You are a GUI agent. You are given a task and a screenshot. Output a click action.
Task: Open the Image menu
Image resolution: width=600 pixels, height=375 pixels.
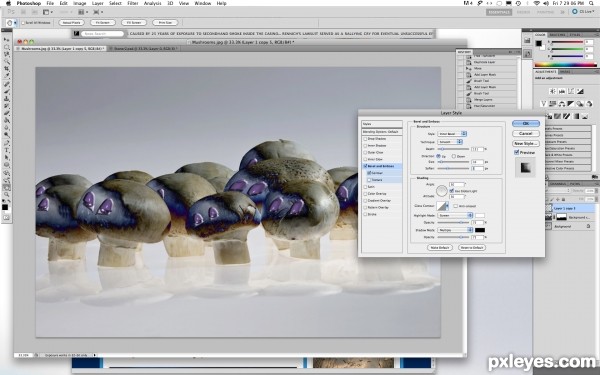pyautogui.click(x=80, y=3)
